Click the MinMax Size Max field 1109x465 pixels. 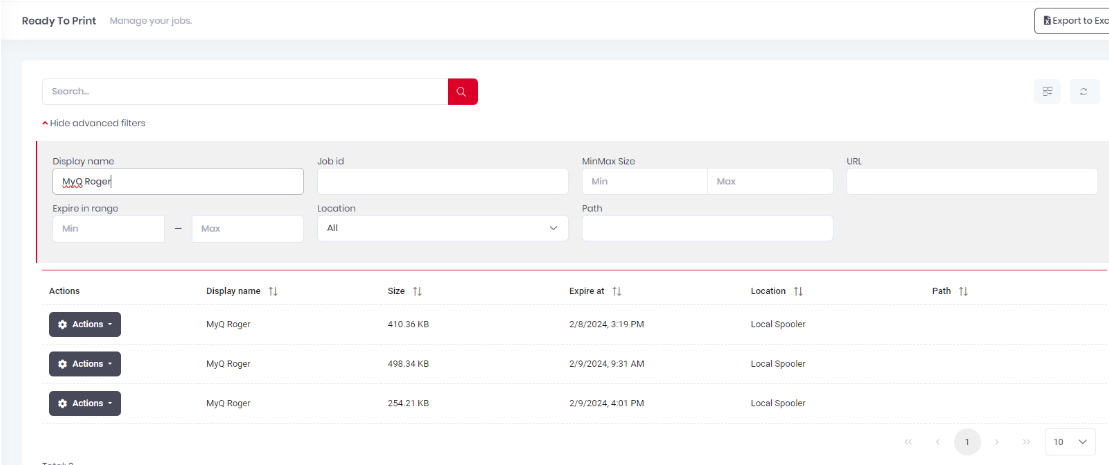click(770, 181)
